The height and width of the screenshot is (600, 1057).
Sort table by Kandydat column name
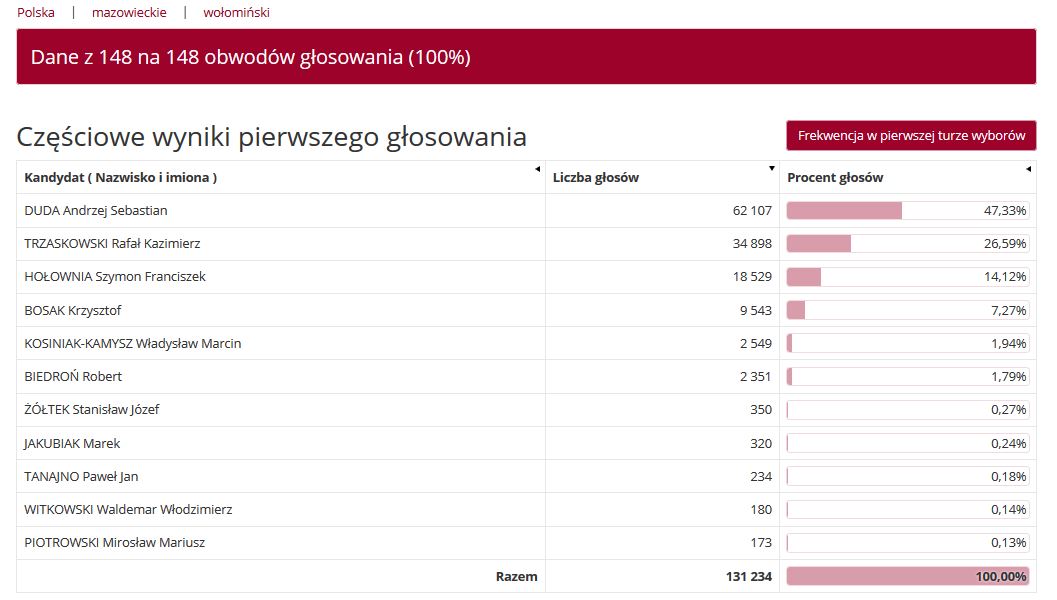pyautogui.click(x=120, y=178)
